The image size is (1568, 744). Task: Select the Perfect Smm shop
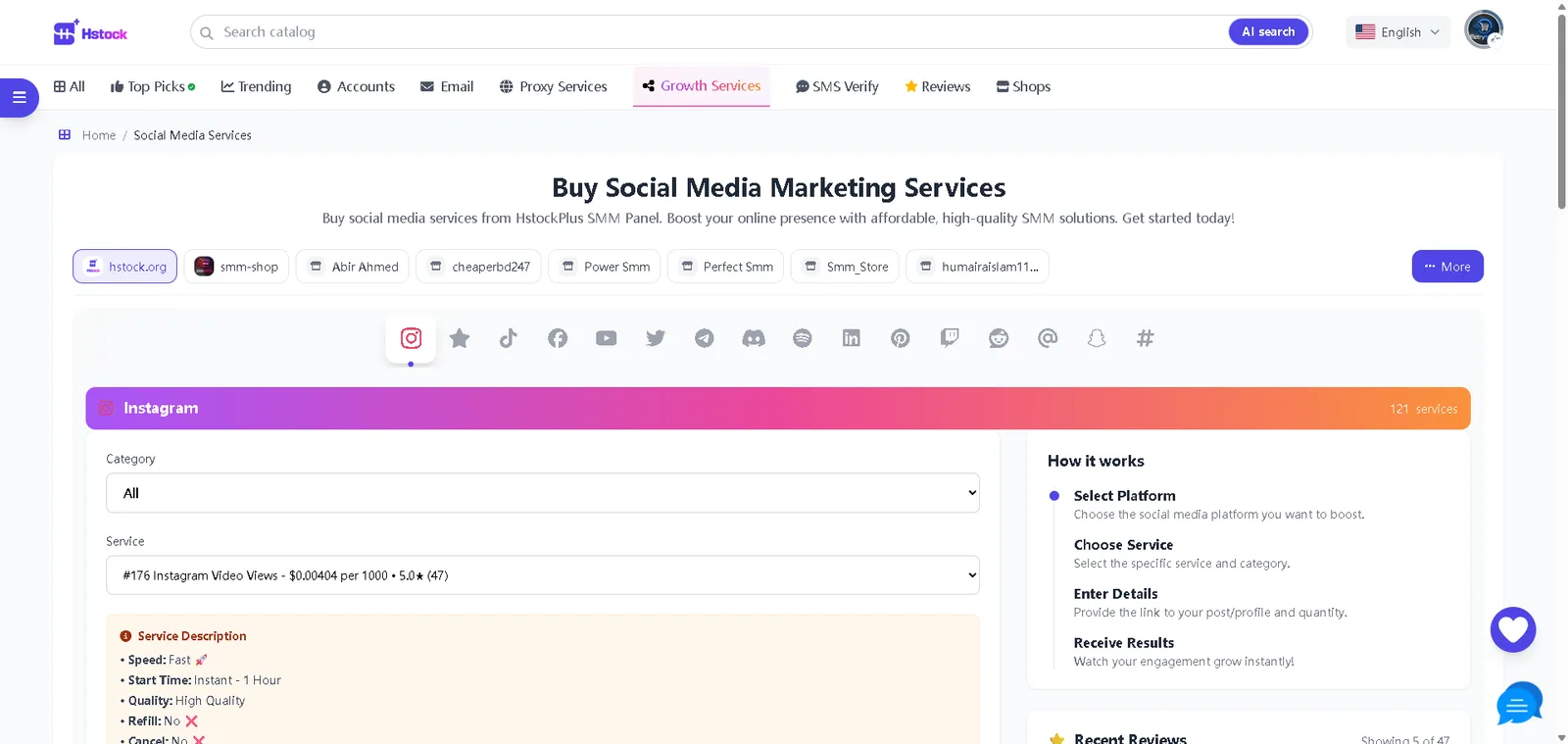(725, 267)
